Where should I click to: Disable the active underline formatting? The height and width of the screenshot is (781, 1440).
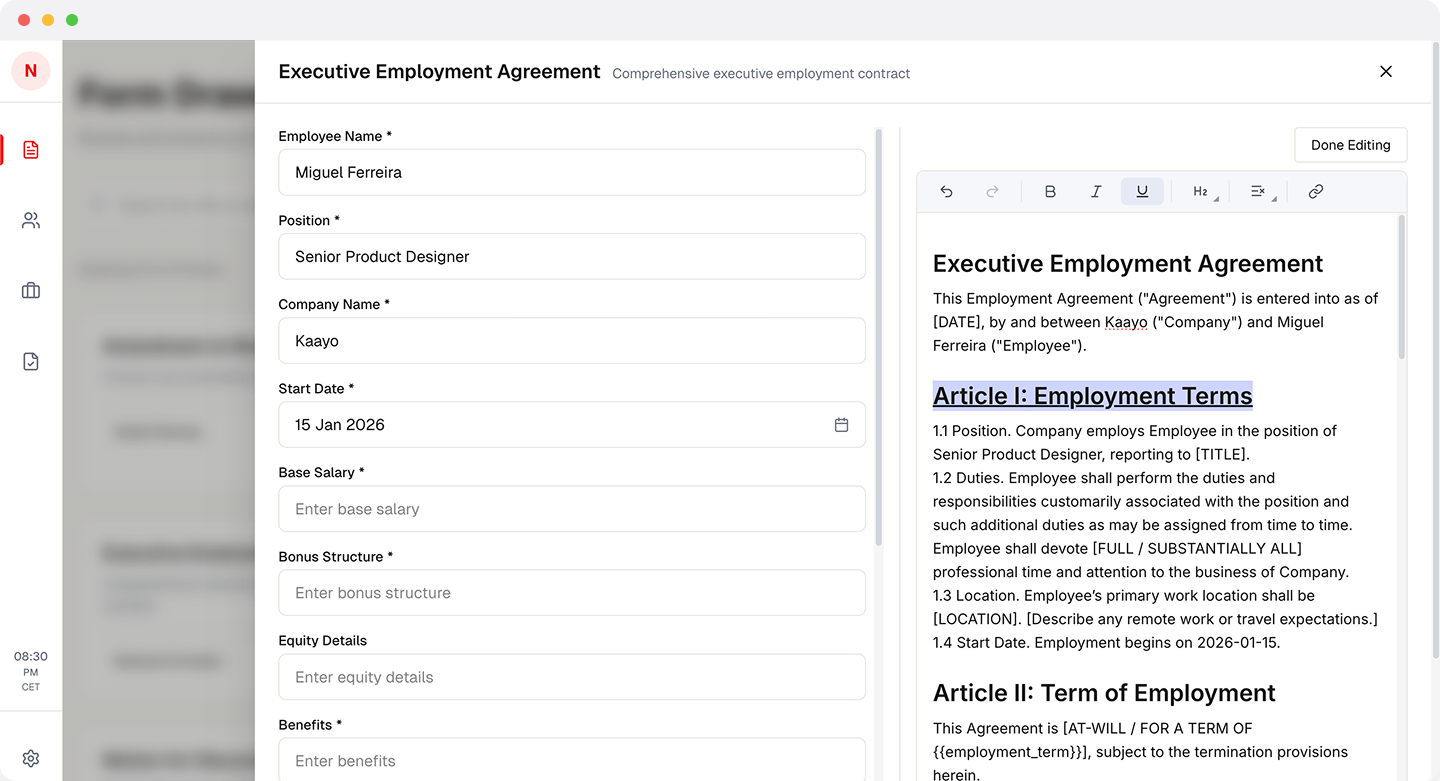coord(1142,191)
